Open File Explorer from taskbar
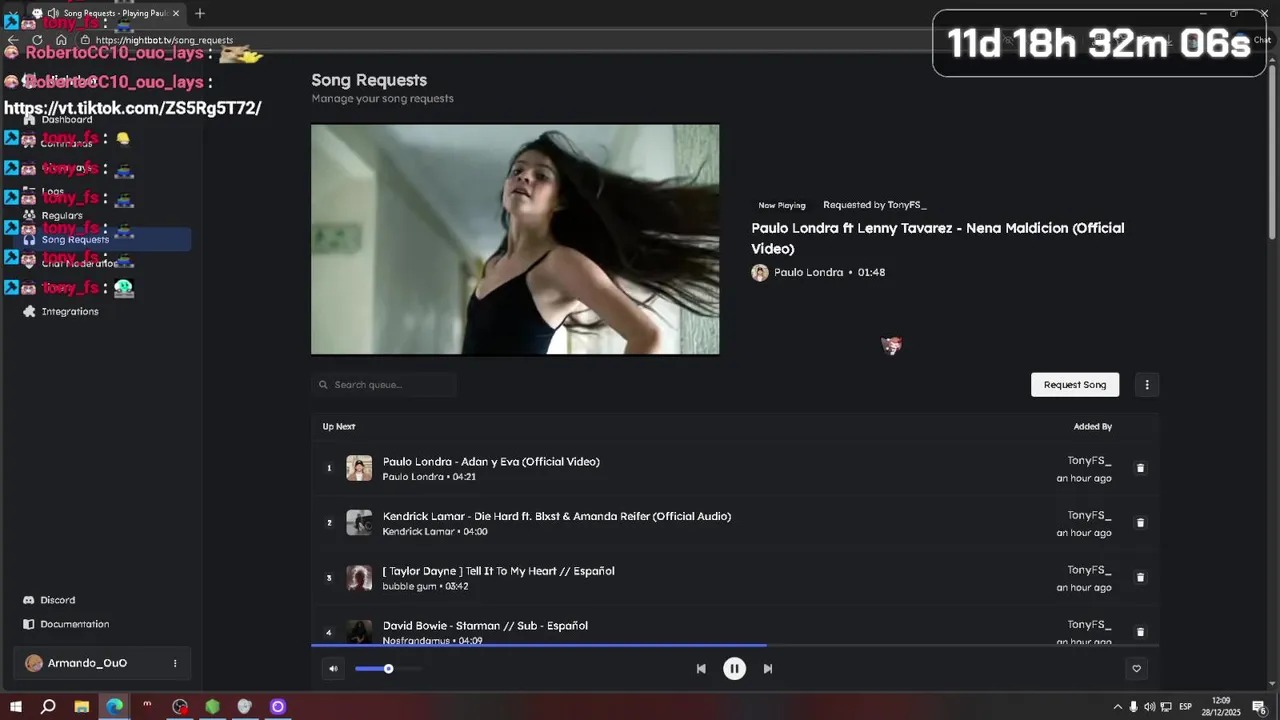The image size is (1280, 720). pyautogui.click(x=82, y=707)
